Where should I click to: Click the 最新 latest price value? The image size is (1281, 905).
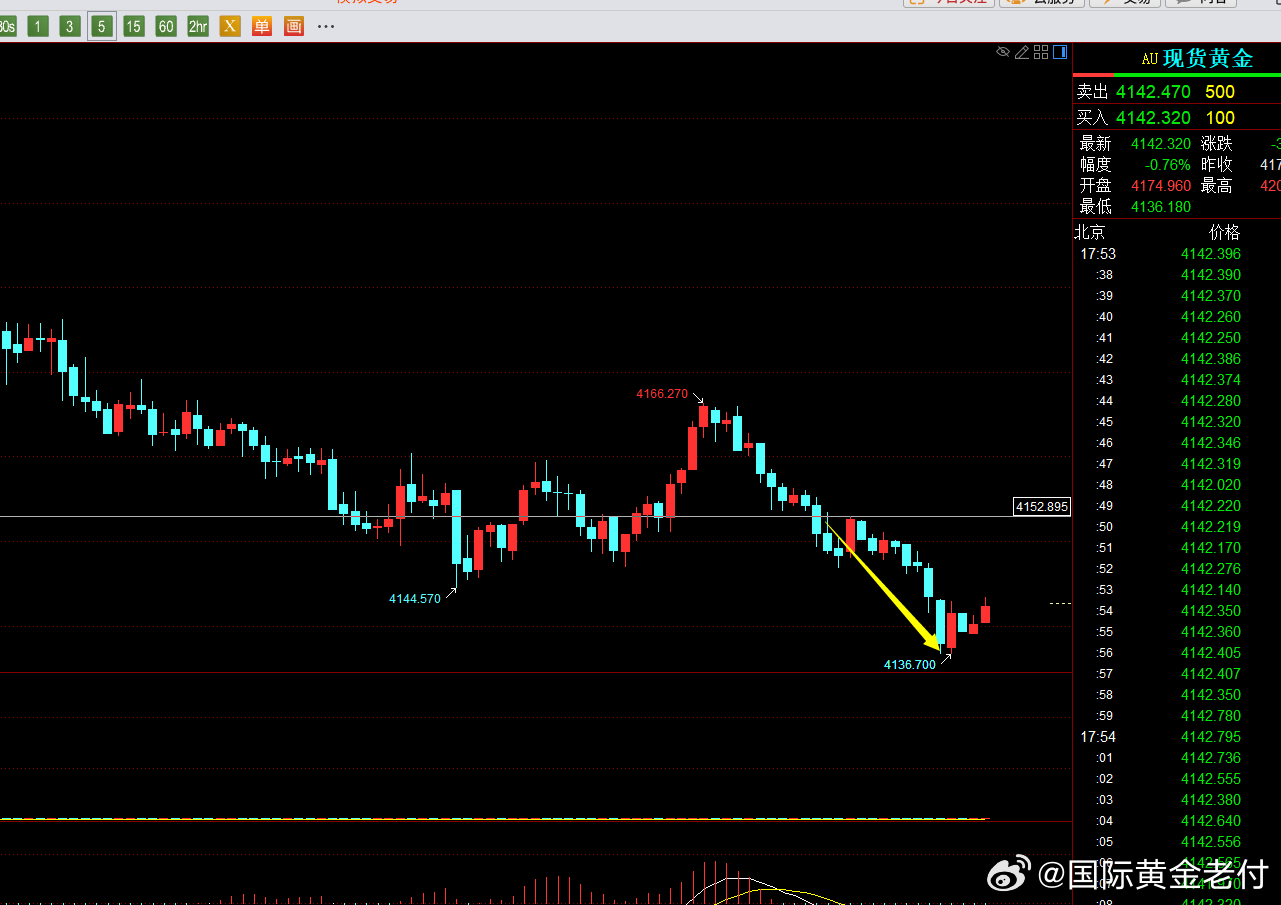(x=1161, y=144)
